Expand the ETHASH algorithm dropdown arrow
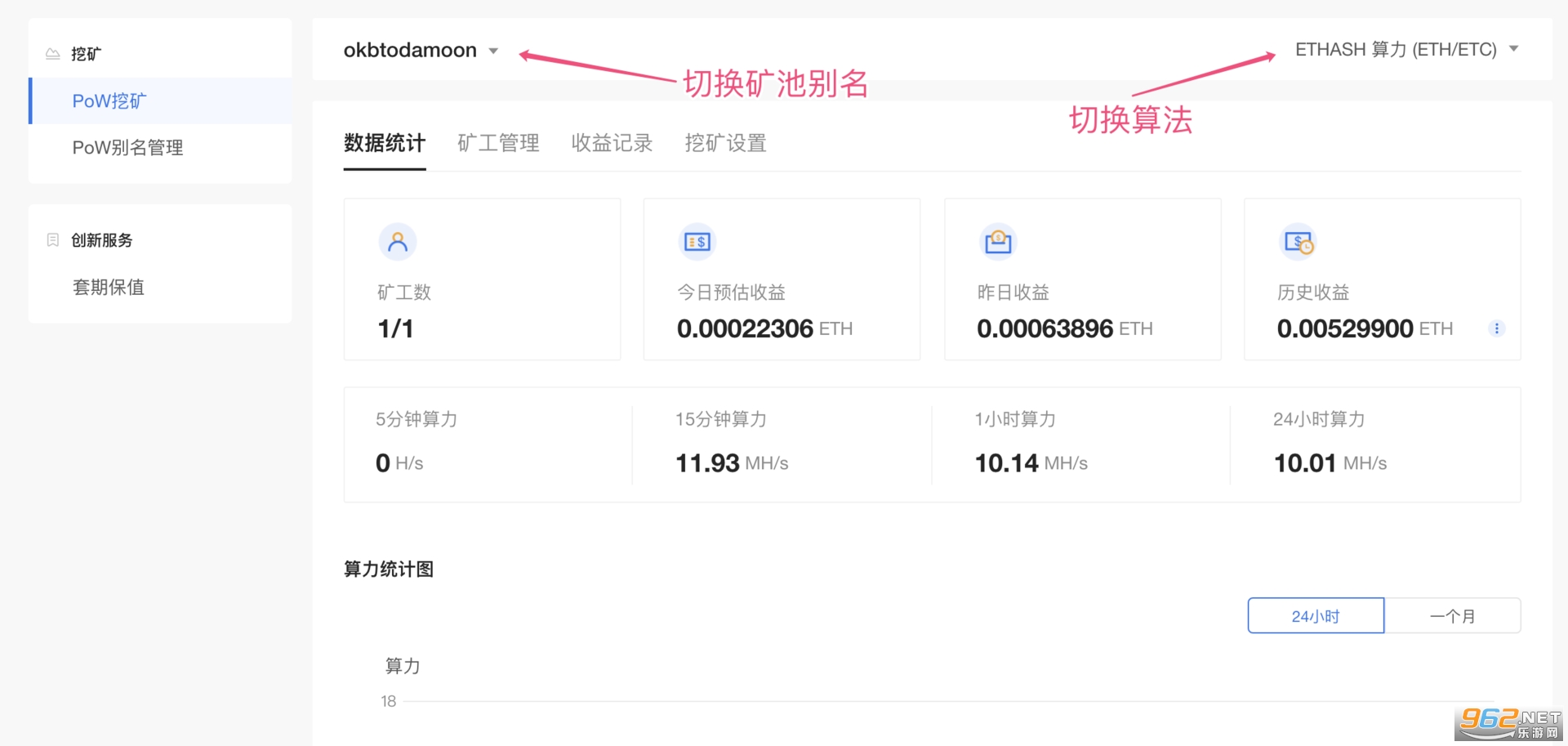The height and width of the screenshot is (746, 1568). pyautogui.click(x=1513, y=49)
